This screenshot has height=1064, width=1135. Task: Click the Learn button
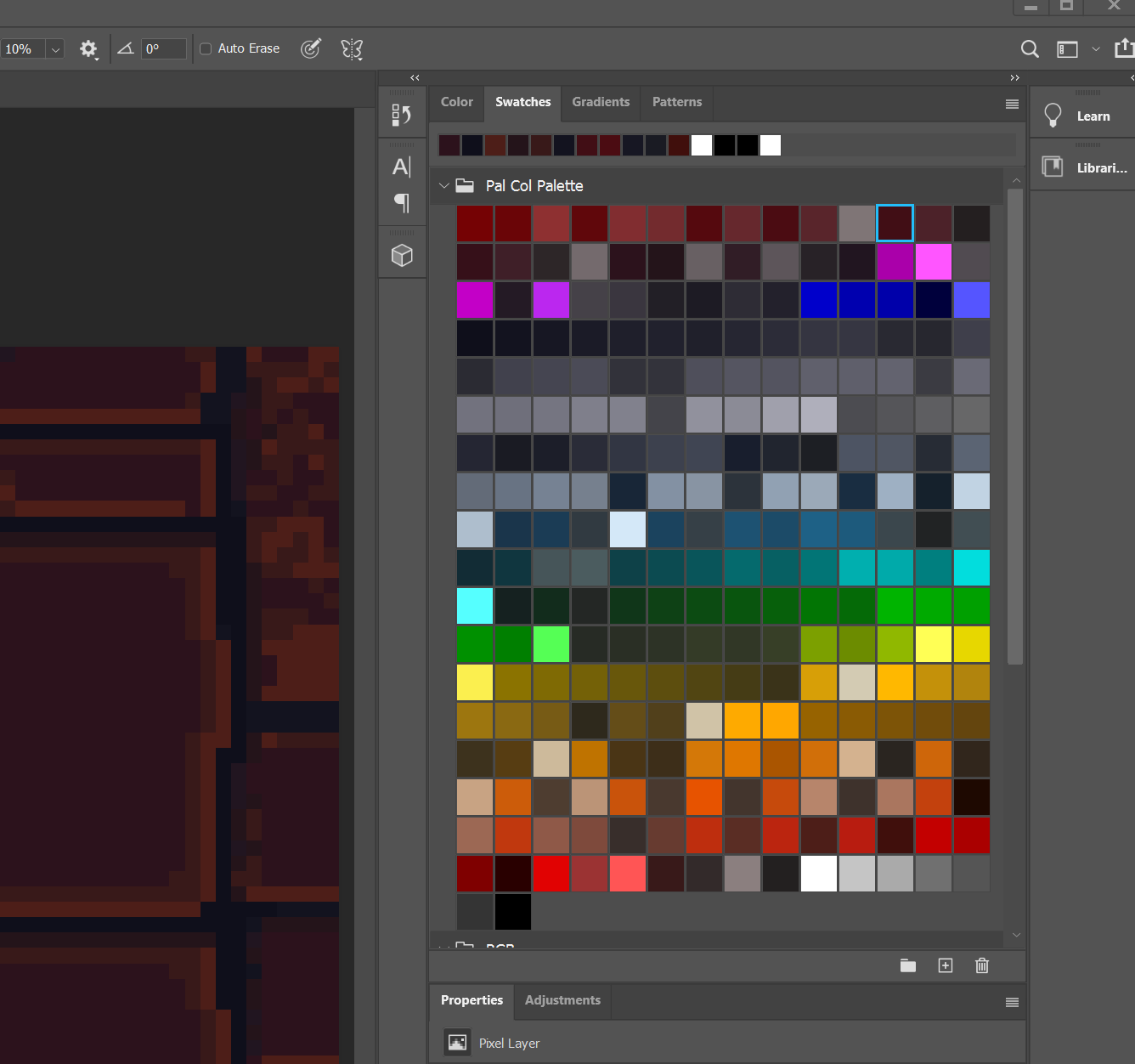(1082, 116)
